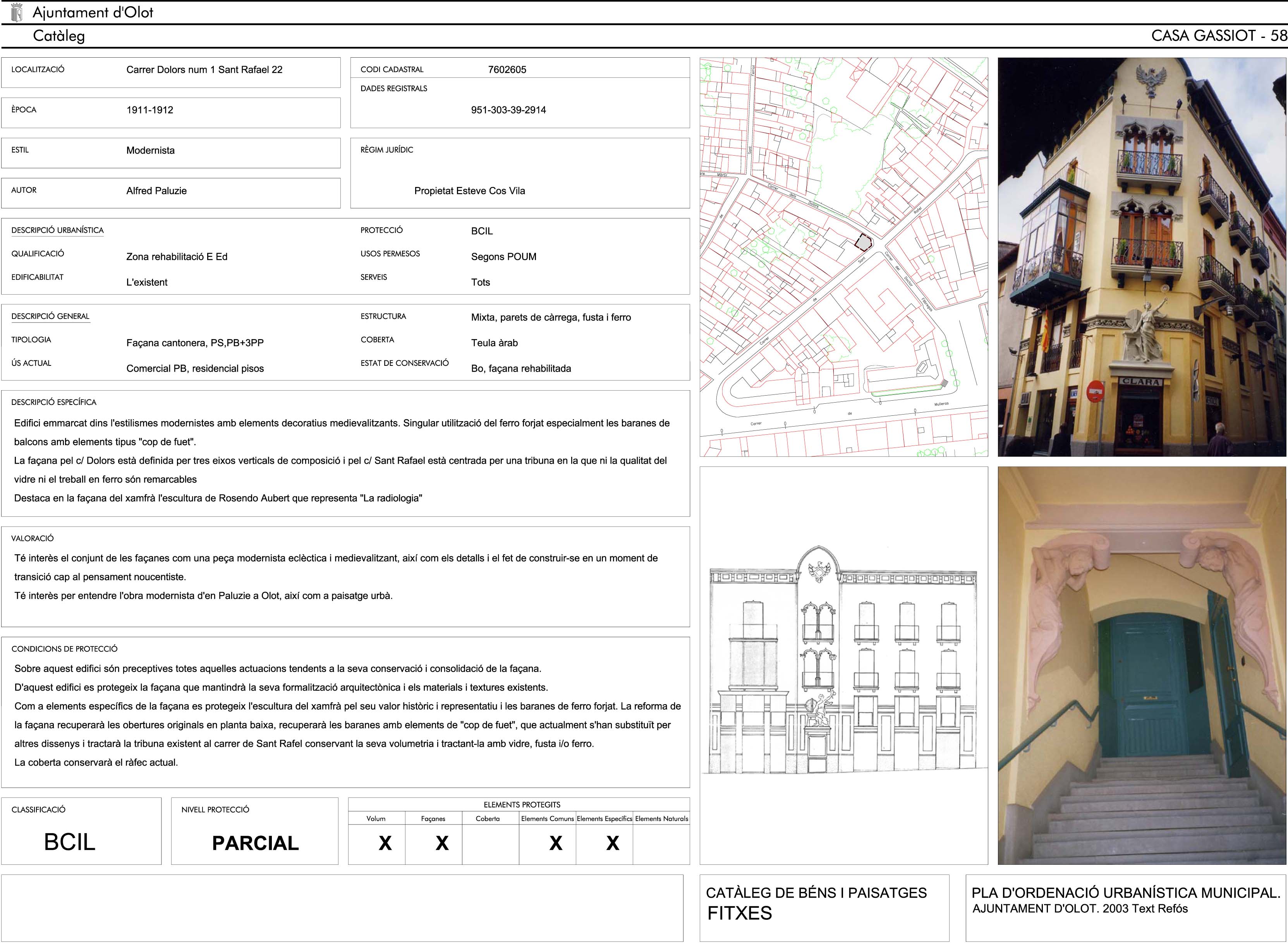Image resolution: width=1288 pixels, height=943 pixels.
Task: Open the building corner façade photo
Action: 1141,257
